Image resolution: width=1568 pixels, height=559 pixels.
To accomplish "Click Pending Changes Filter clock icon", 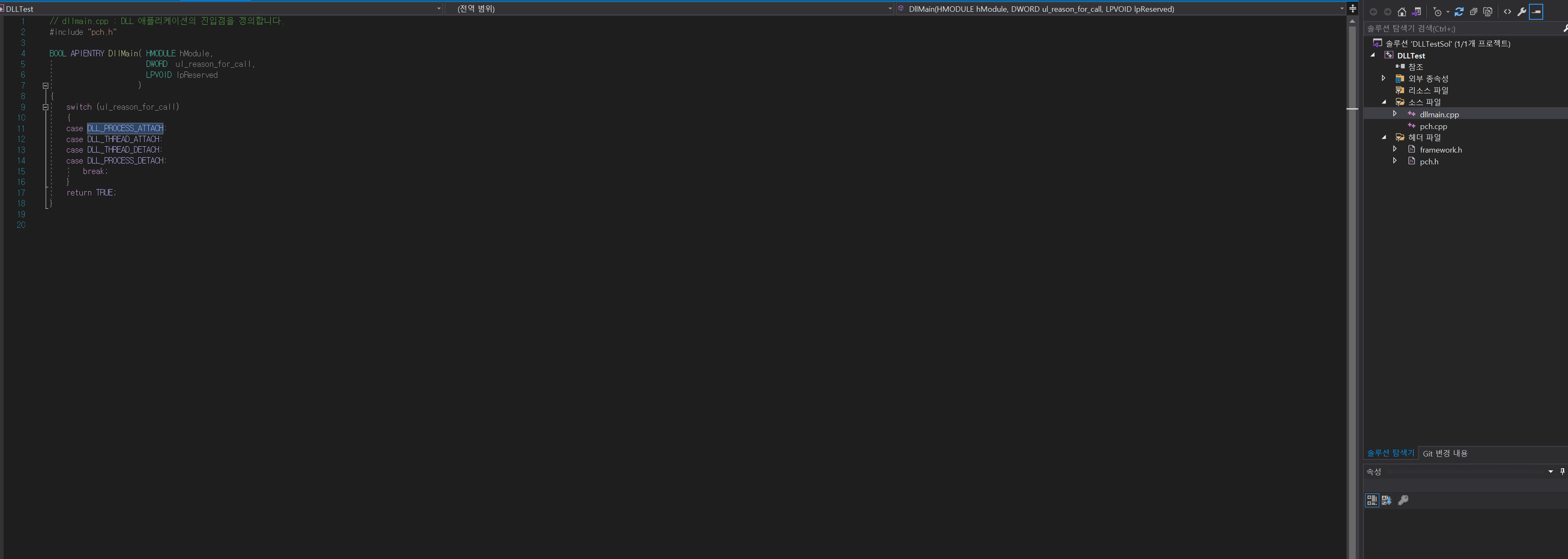I will click(1438, 12).
